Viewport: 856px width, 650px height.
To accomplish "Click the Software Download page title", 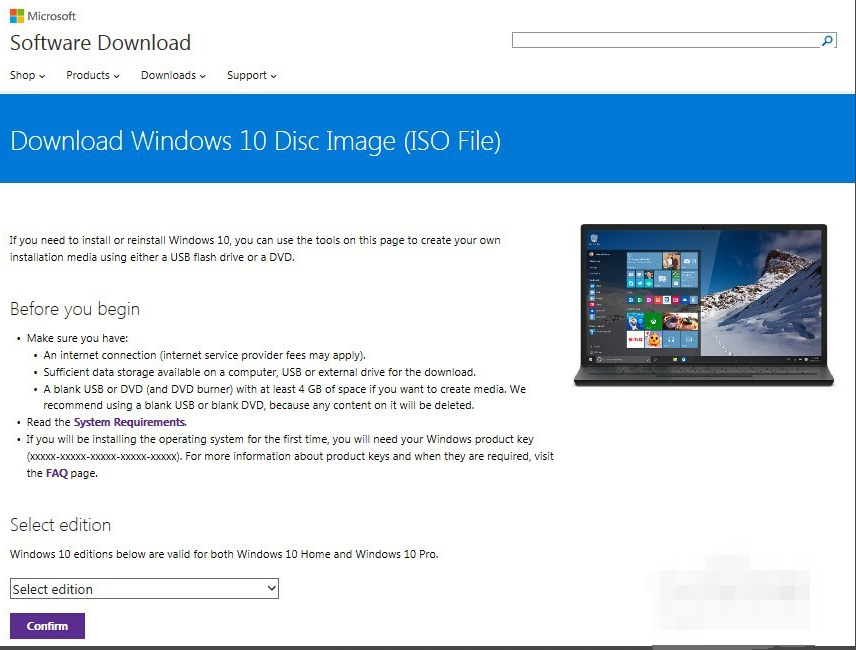I will pos(100,43).
